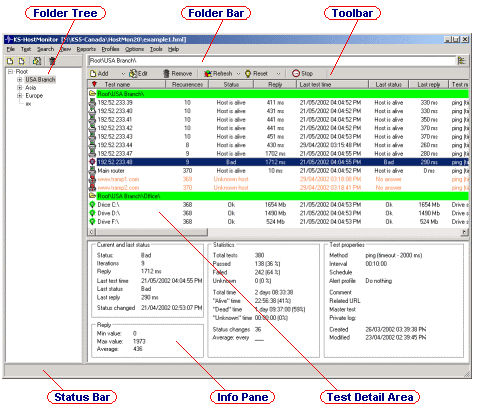Image resolution: width=480 pixels, height=410 pixels.
Task: Click the left arrow of the horizontal scrollbar
Action: (x=91, y=232)
